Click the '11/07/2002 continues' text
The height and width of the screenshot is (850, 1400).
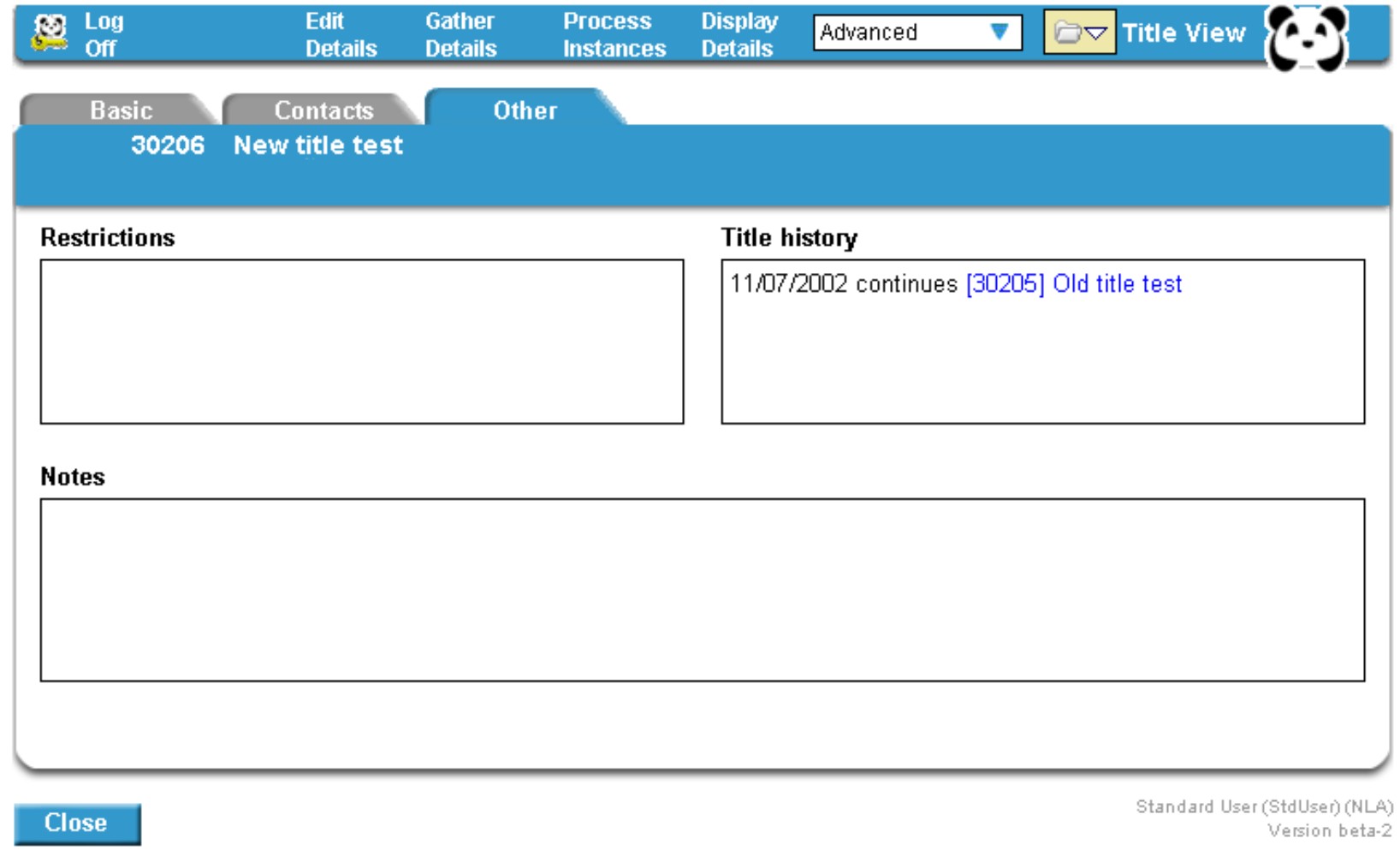tap(843, 283)
